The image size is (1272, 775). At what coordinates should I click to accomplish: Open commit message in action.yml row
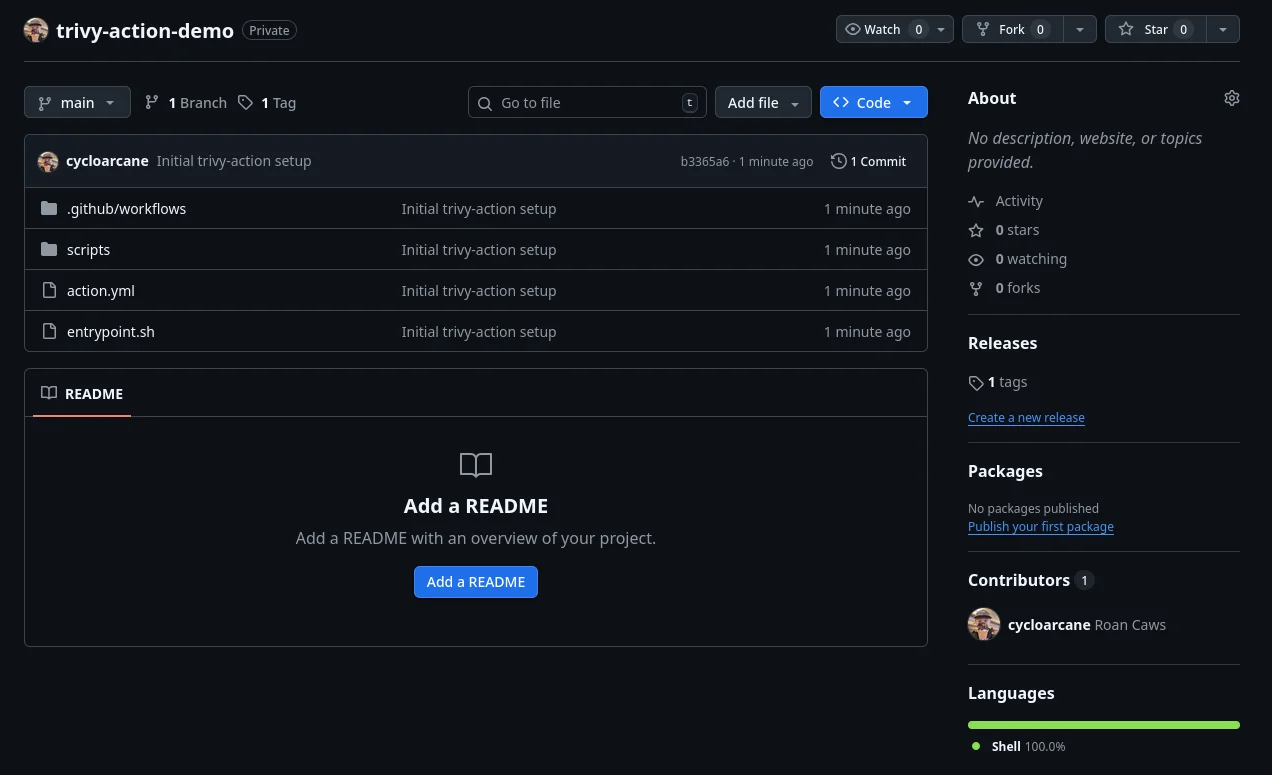point(479,291)
